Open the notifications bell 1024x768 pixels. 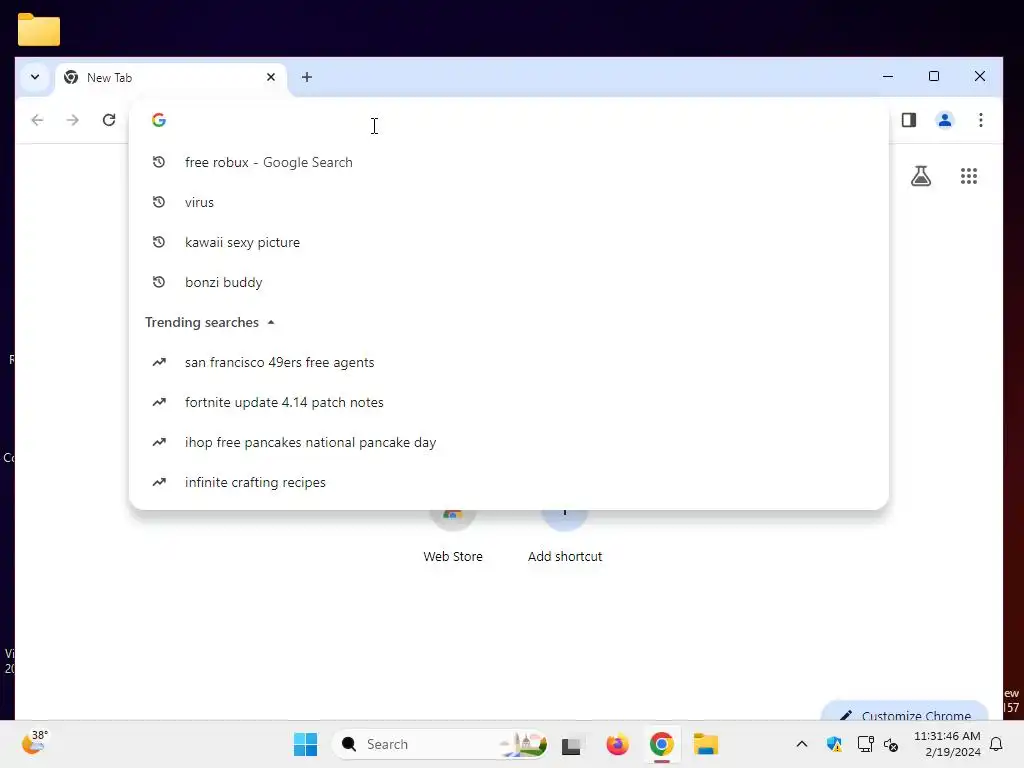coord(997,744)
